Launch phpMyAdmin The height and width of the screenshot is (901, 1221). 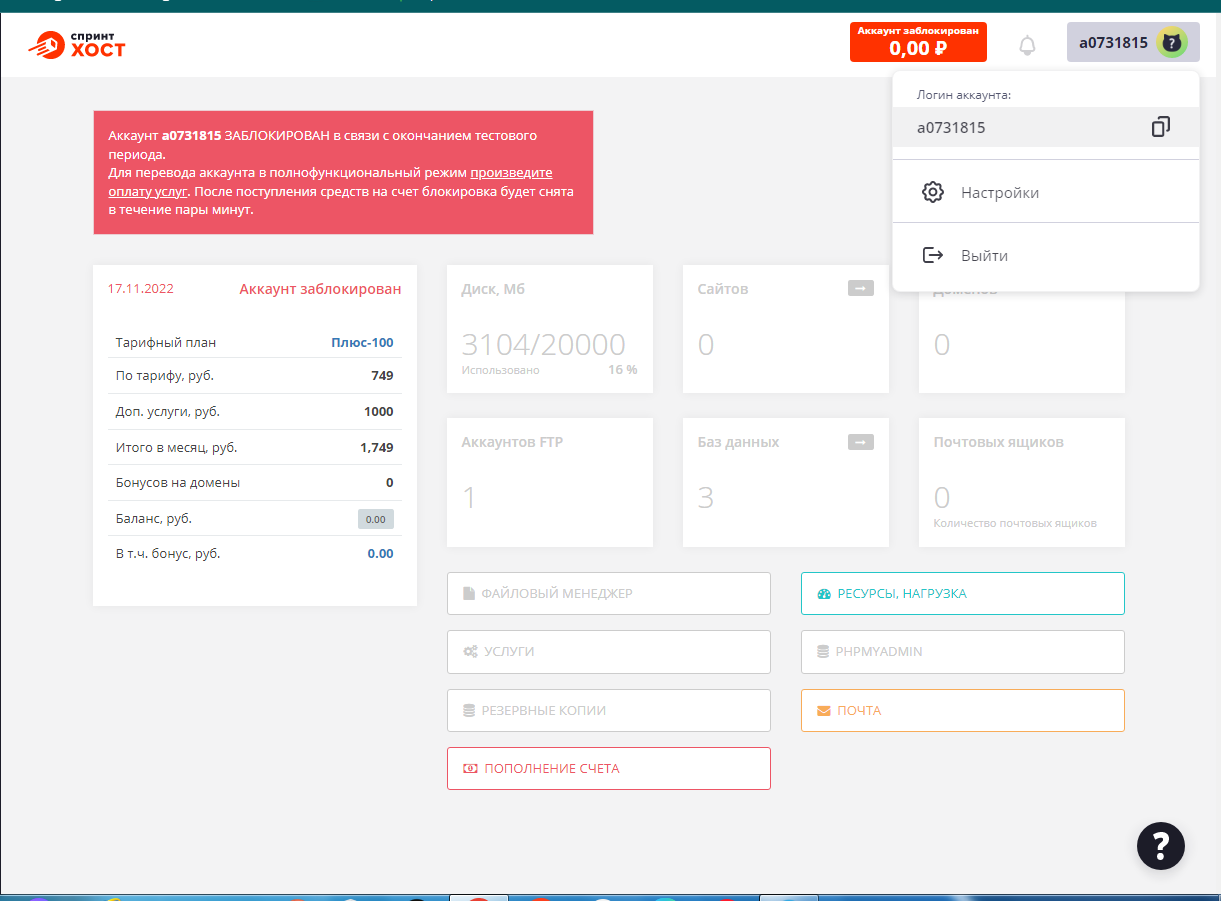tap(962, 651)
